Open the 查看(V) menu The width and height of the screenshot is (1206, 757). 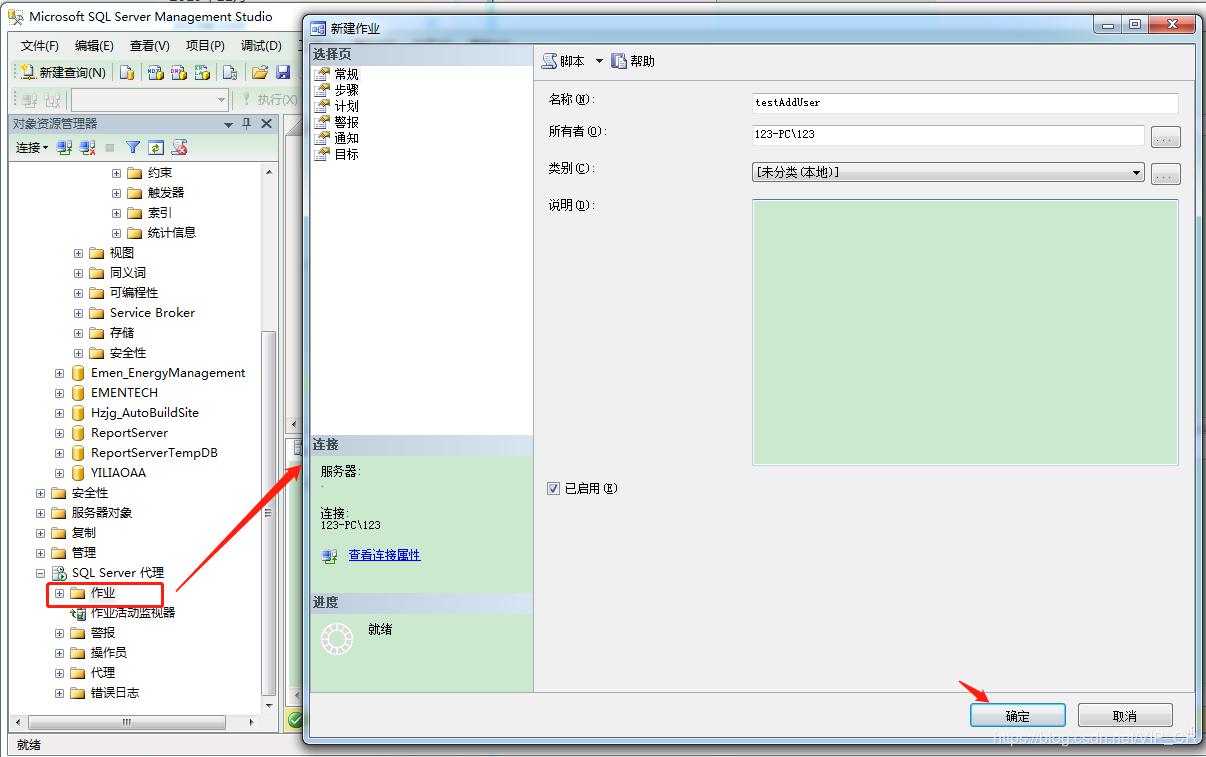pos(148,45)
